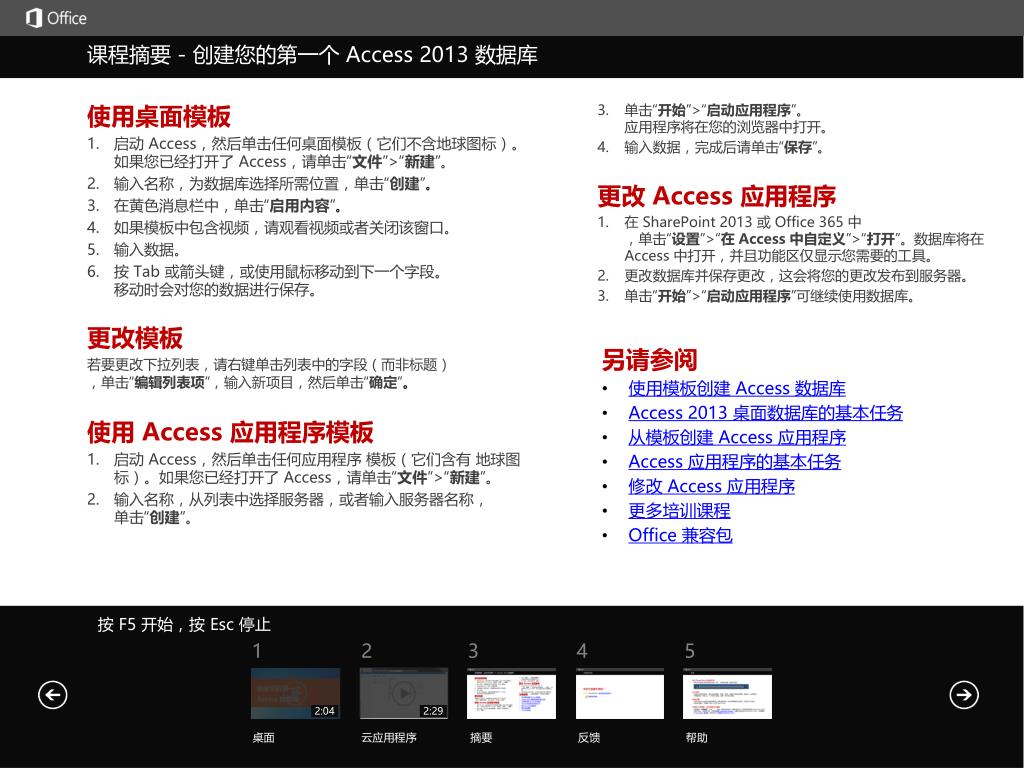Open the 更多培训课程 link

pyautogui.click(x=679, y=511)
